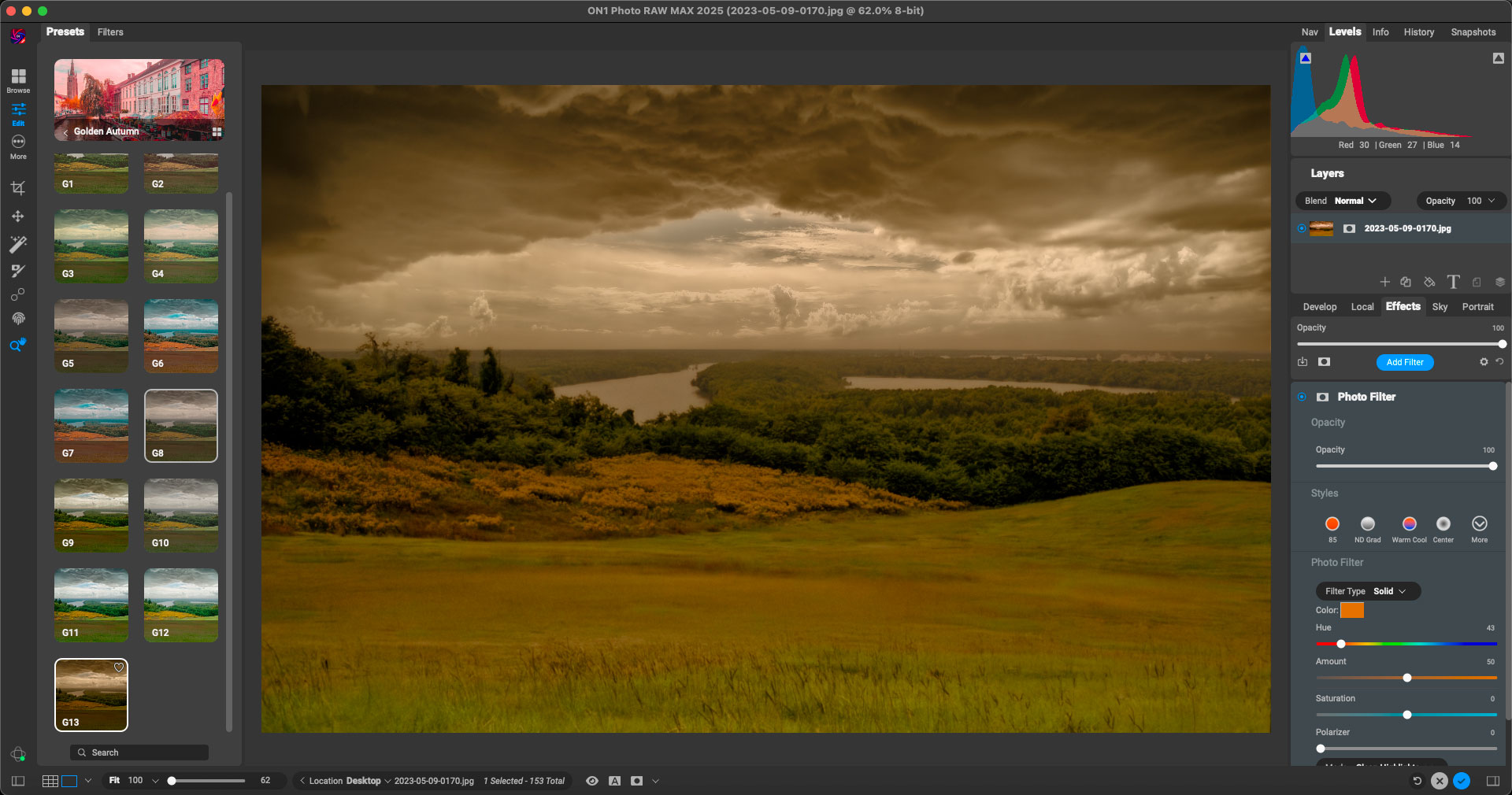
Task: Click the orange filter Color swatch
Action: point(1351,610)
